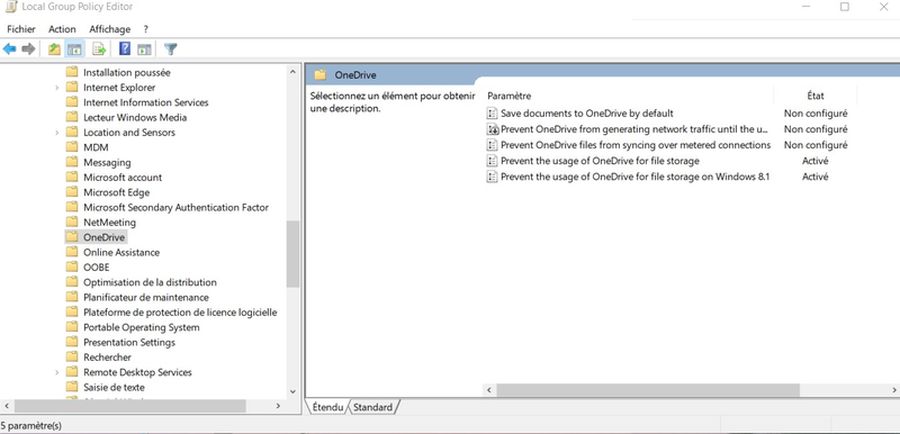Click the Filter funnel toolbar icon

point(170,49)
